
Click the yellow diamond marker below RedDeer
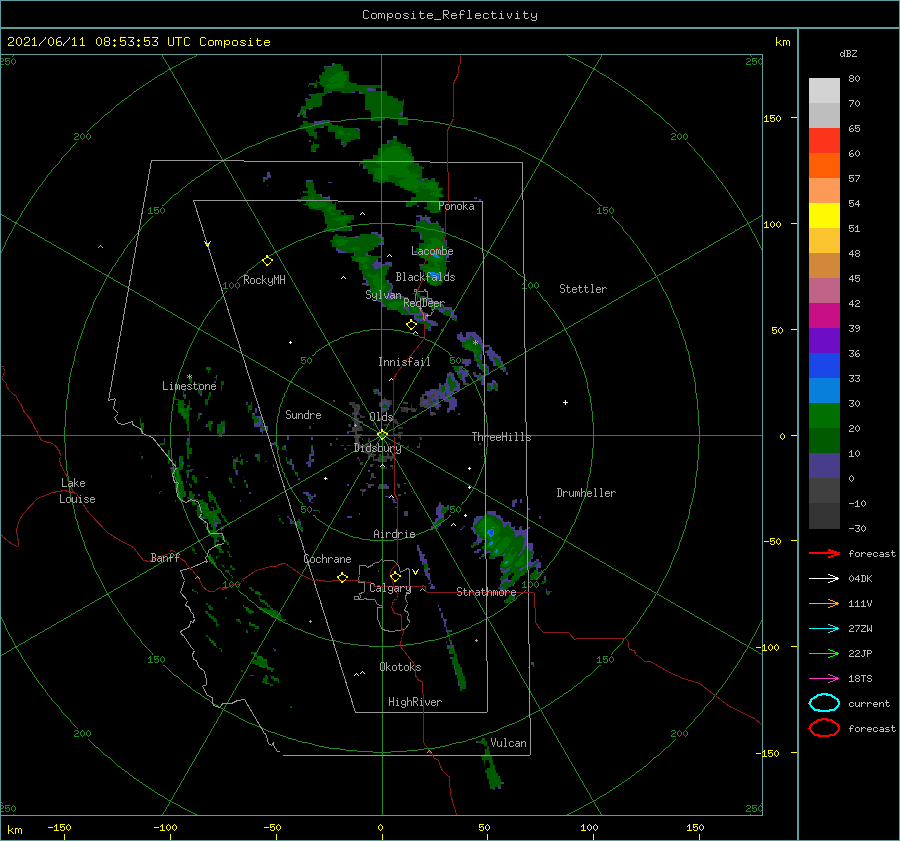(411, 325)
